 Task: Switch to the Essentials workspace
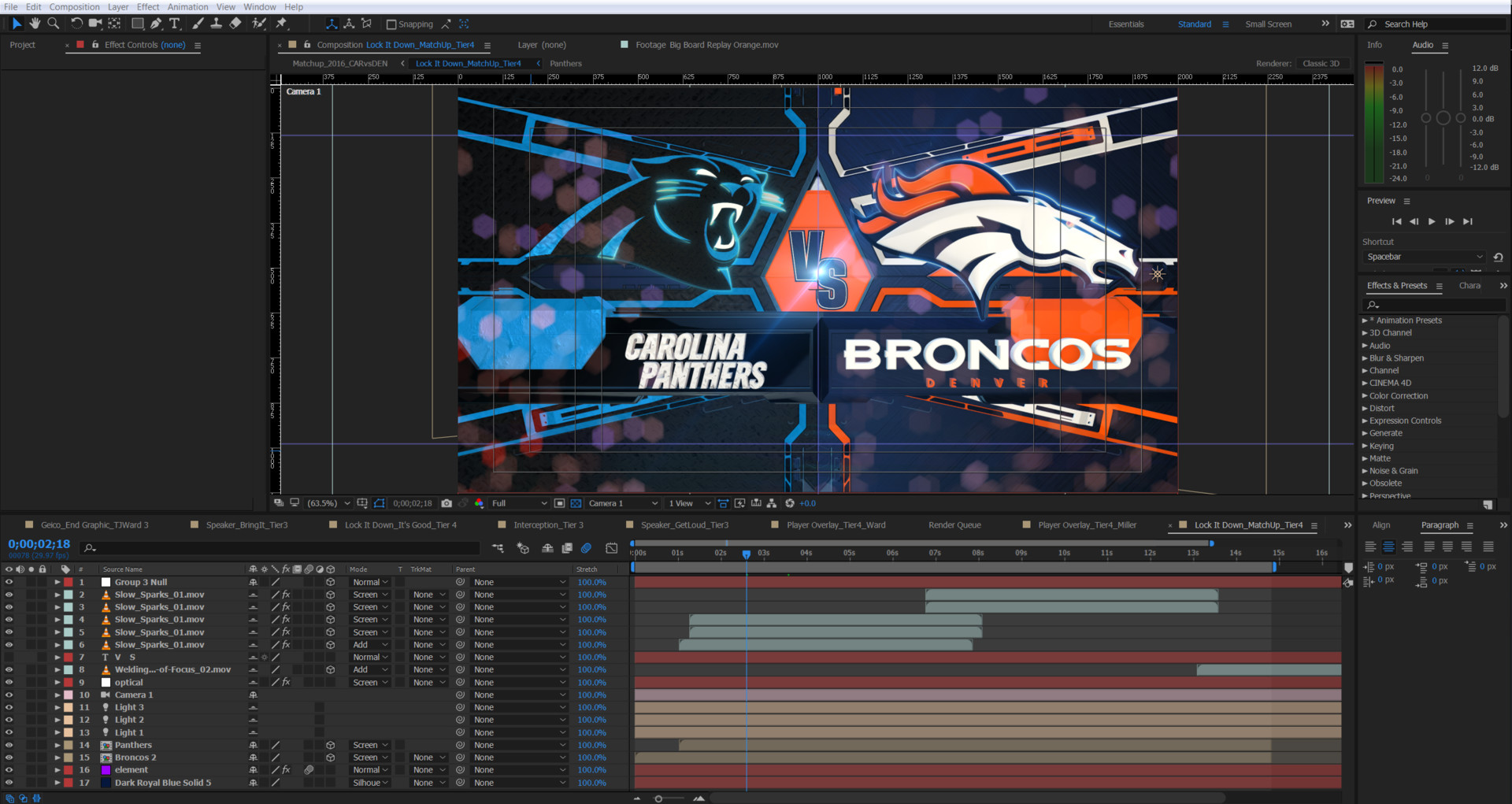point(1126,24)
